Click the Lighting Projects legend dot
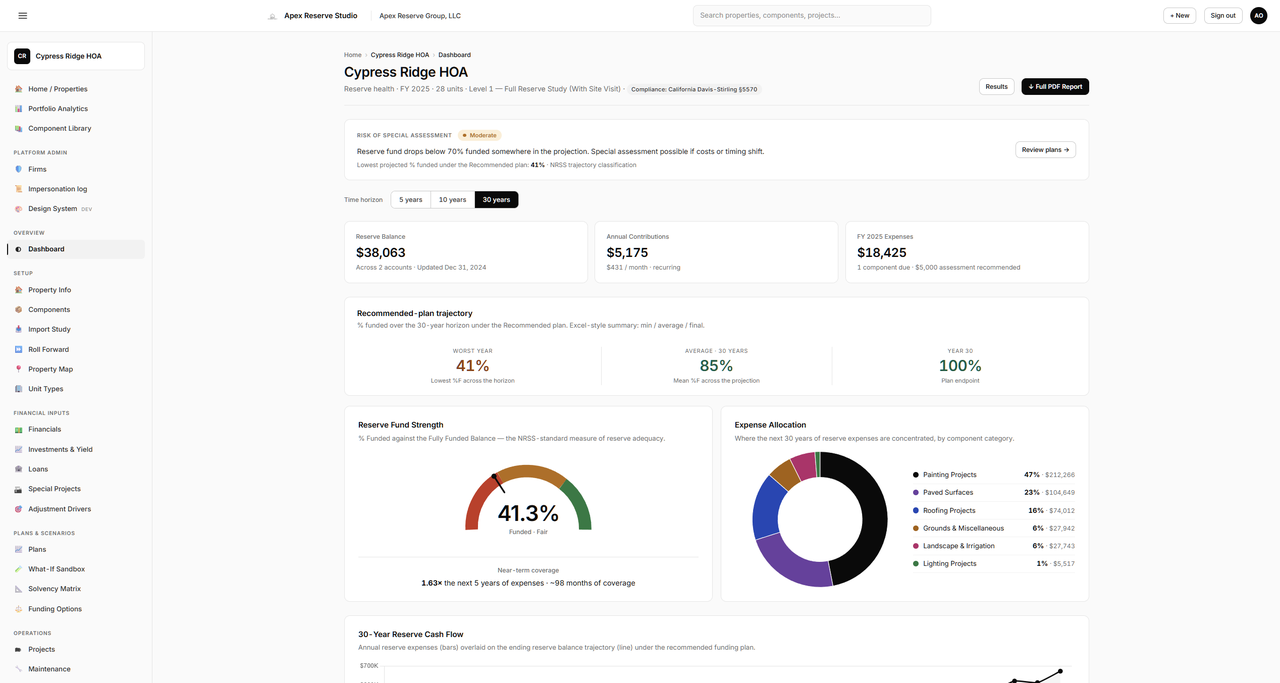The width and height of the screenshot is (1280, 683). 916,564
